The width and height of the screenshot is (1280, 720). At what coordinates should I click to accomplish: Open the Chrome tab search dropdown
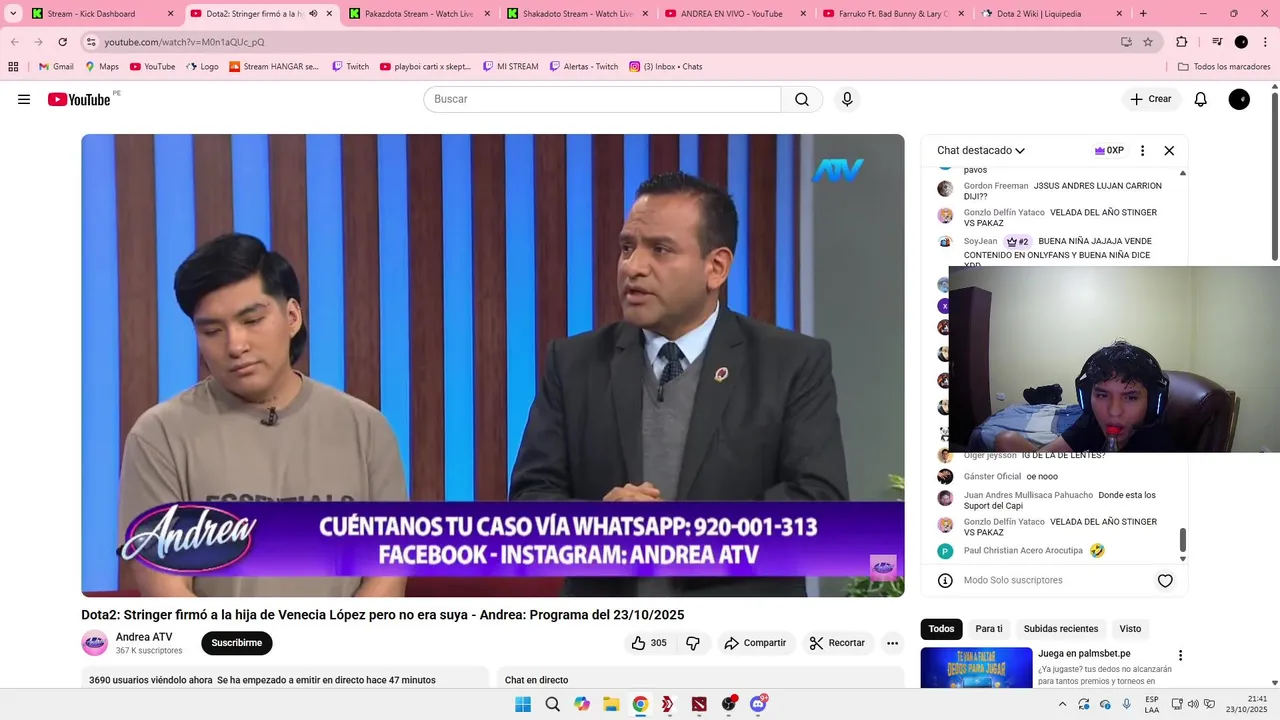point(13,14)
